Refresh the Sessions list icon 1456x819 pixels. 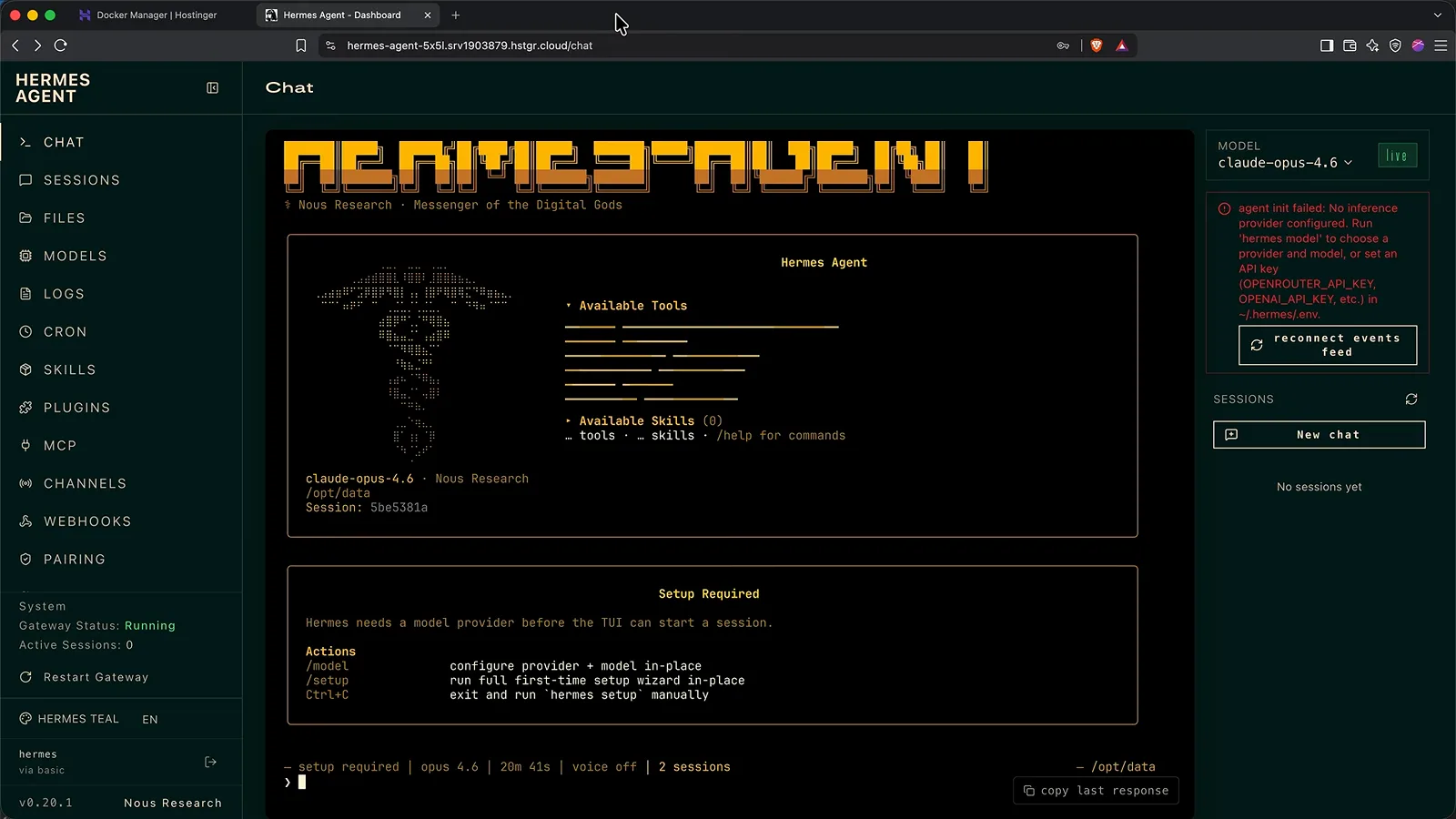pos(1411,399)
